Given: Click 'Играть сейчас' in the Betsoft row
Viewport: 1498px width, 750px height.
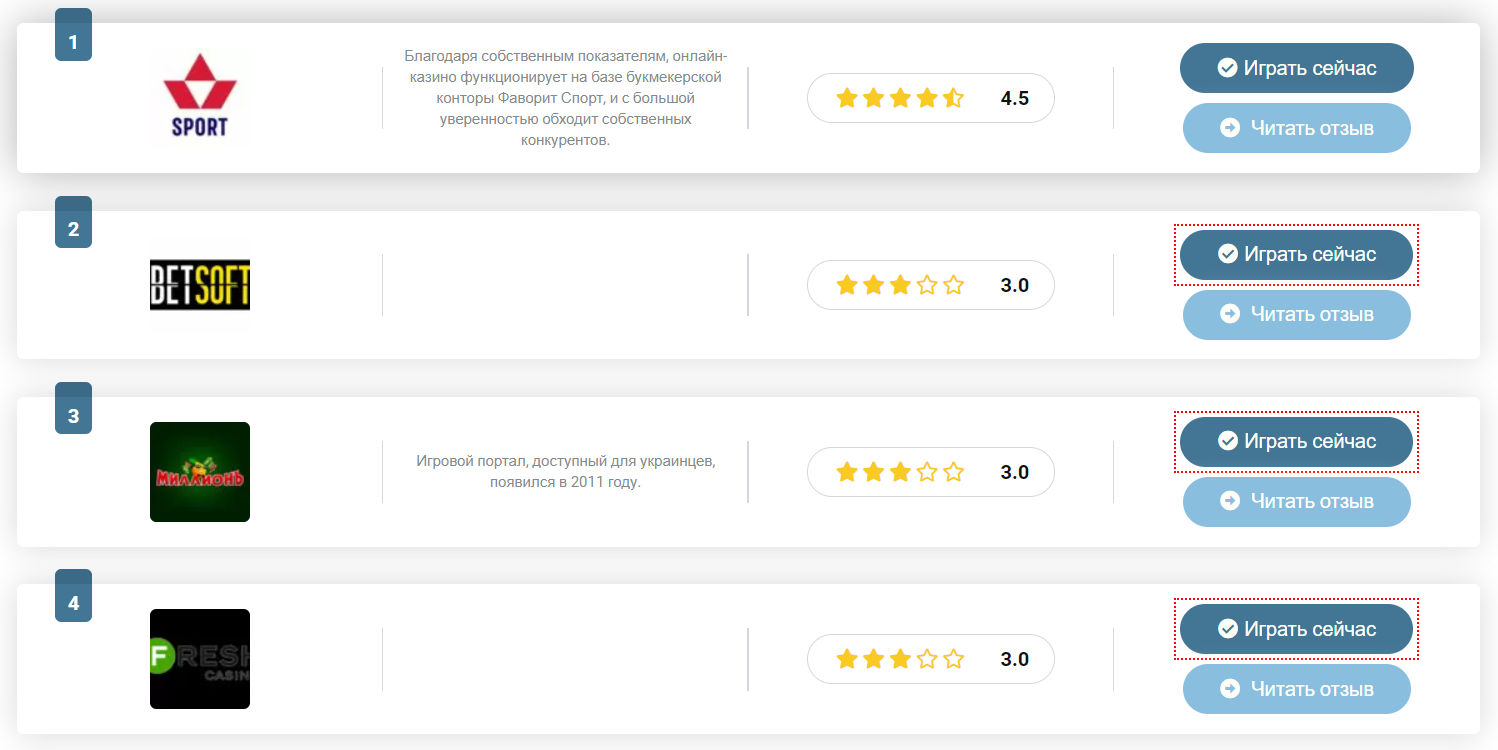Looking at the screenshot, I should pyautogui.click(x=1296, y=255).
